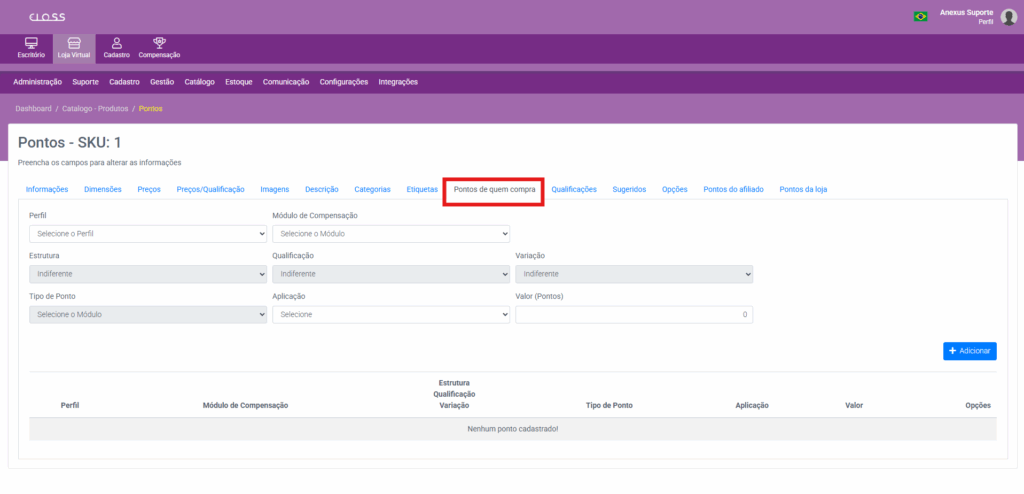Open the Estrutura dropdown
Viewport: 1024px width, 494px height.
[x=148, y=273]
